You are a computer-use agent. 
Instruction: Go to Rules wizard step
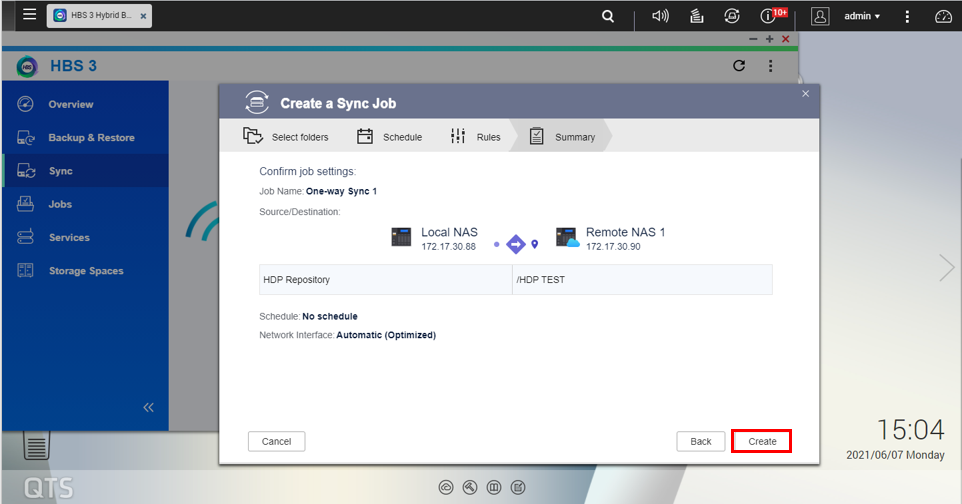tap(475, 136)
